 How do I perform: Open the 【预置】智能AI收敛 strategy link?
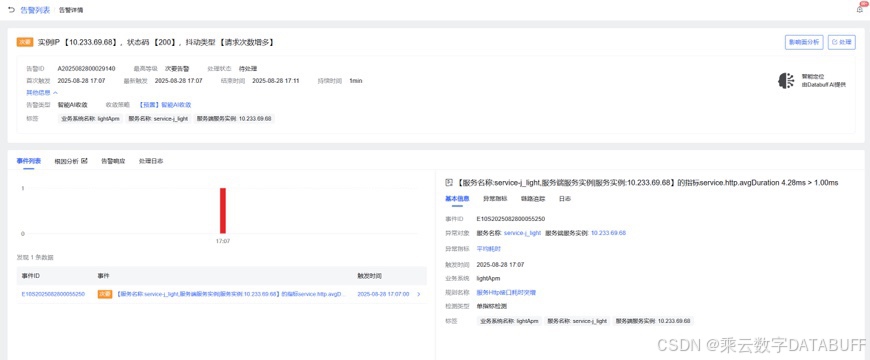[165, 104]
